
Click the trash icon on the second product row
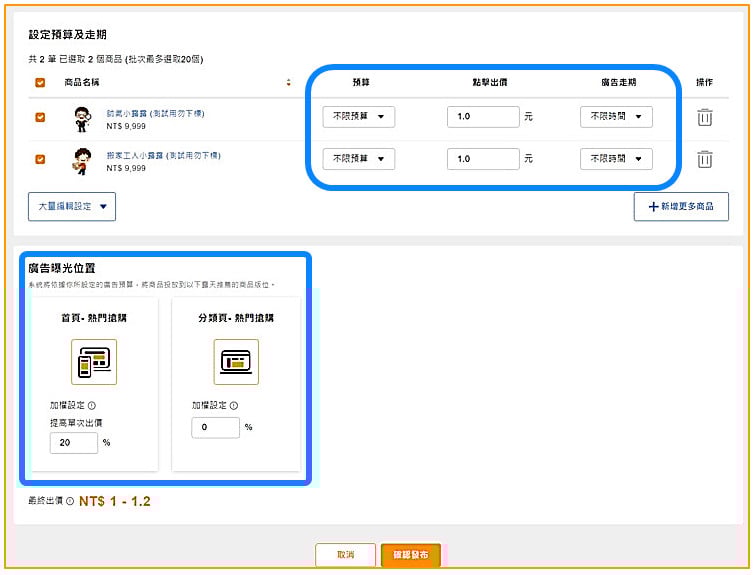(x=704, y=159)
